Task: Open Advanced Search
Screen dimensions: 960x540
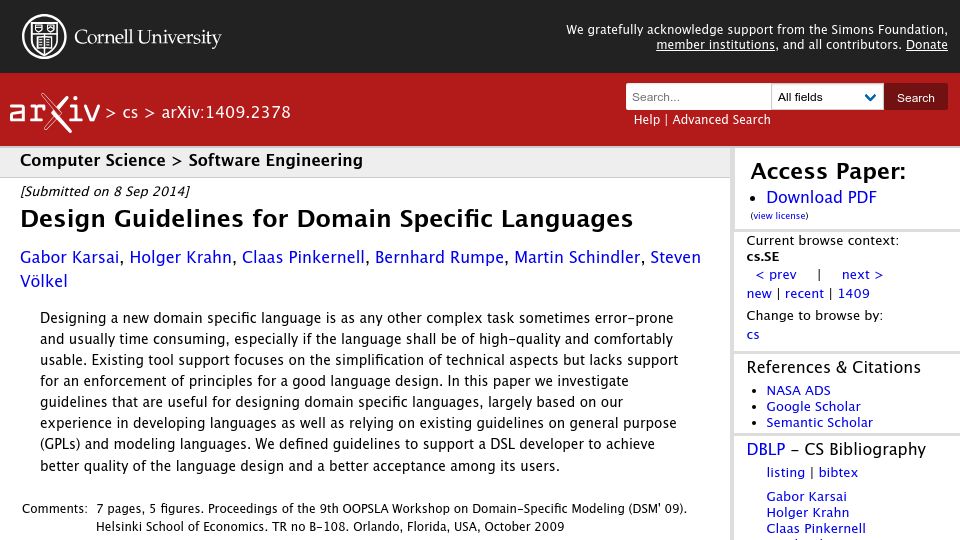Action: tap(721, 119)
